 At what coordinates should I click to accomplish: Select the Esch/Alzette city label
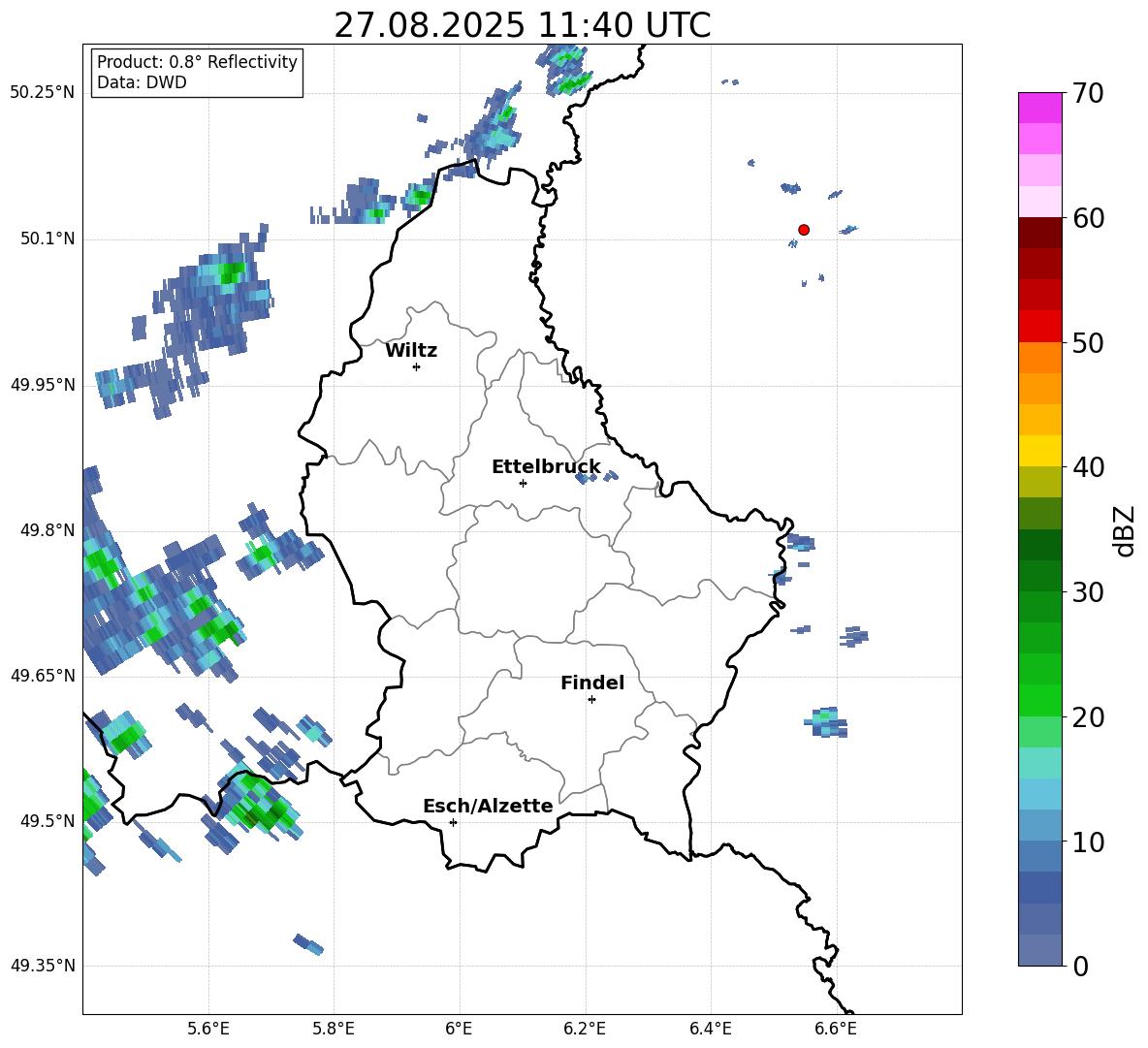coord(488,806)
